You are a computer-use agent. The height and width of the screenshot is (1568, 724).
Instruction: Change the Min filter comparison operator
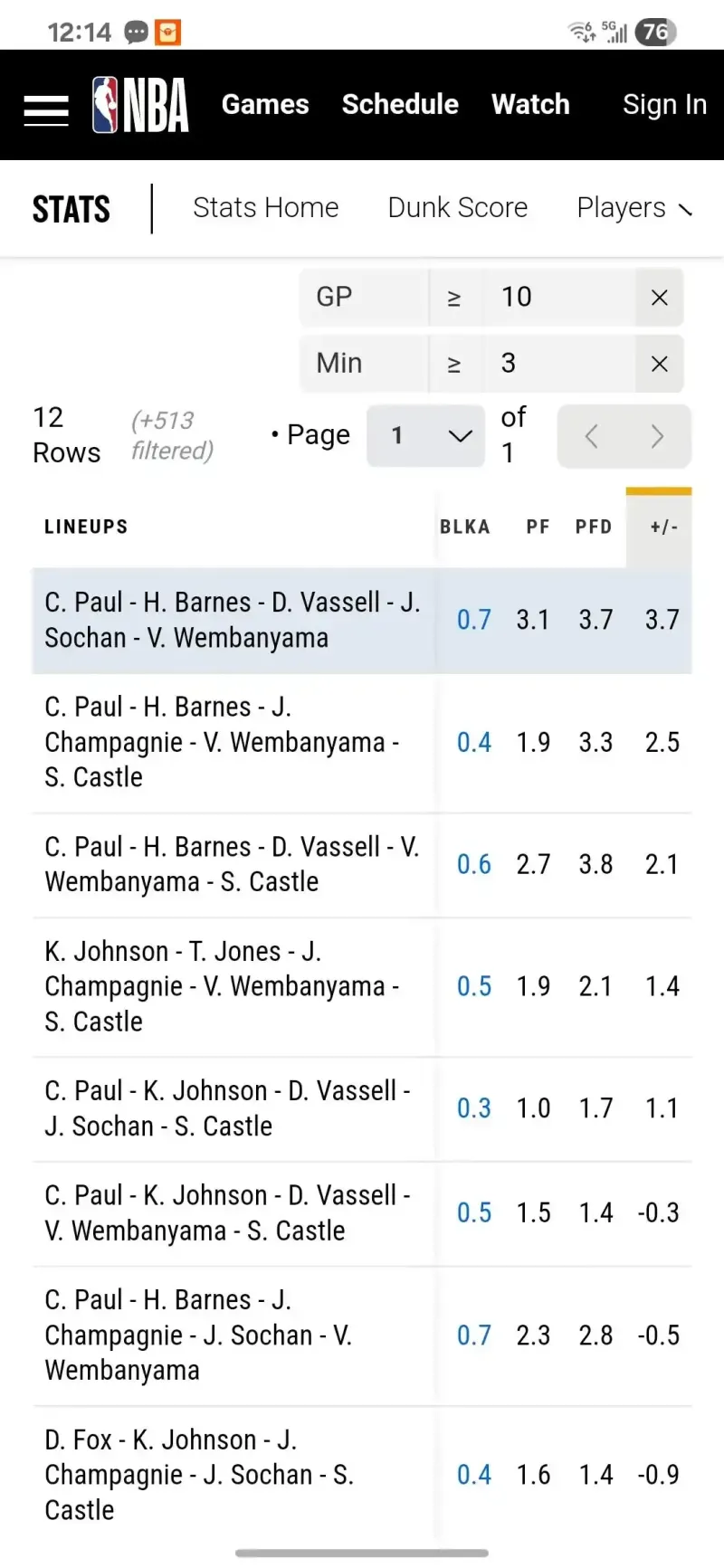[x=454, y=364]
